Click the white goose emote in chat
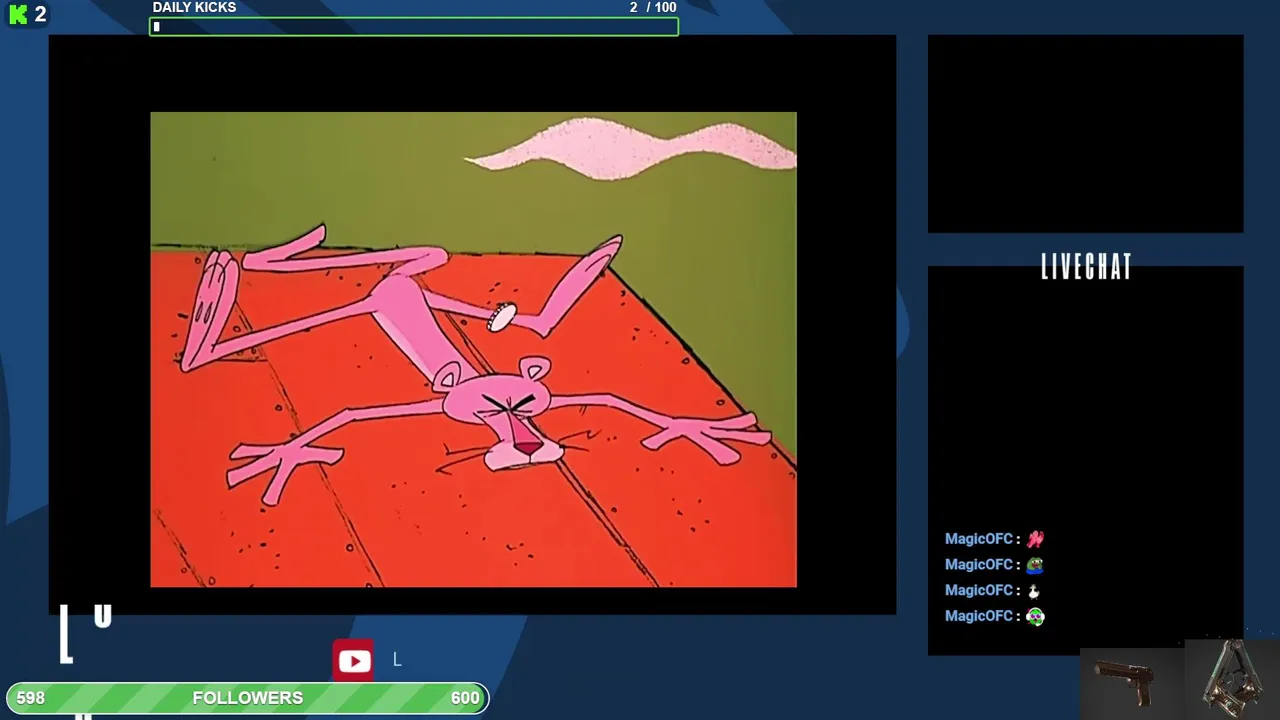1280x720 pixels. pyautogui.click(x=1034, y=591)
